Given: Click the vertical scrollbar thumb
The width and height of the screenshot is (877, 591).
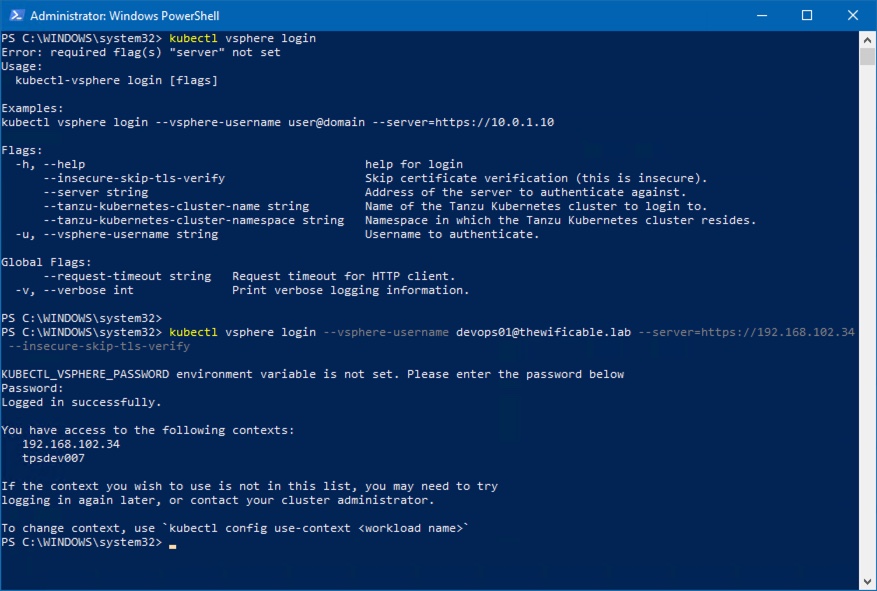Looking at the screenshot, I should click(x=868, y=56).
